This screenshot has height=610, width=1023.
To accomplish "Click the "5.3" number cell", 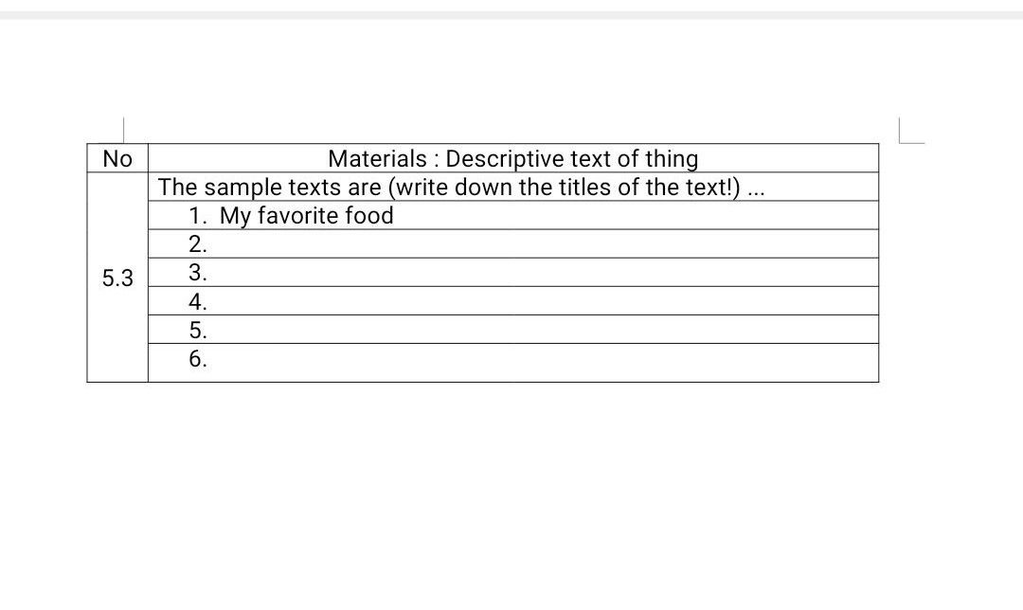I will pos(117,278).
